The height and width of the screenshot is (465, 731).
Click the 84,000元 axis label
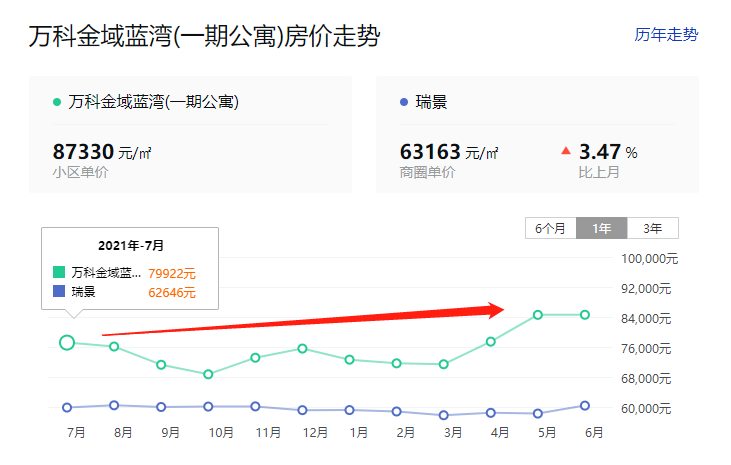click(646, 319)
